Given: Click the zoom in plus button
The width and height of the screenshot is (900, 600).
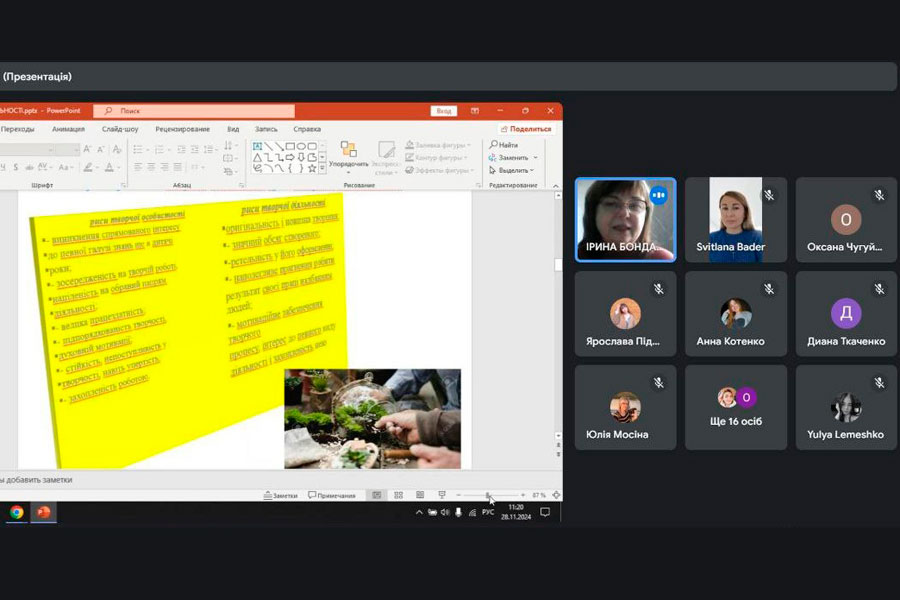Looking at the screenshot, I should pos(523,495).
